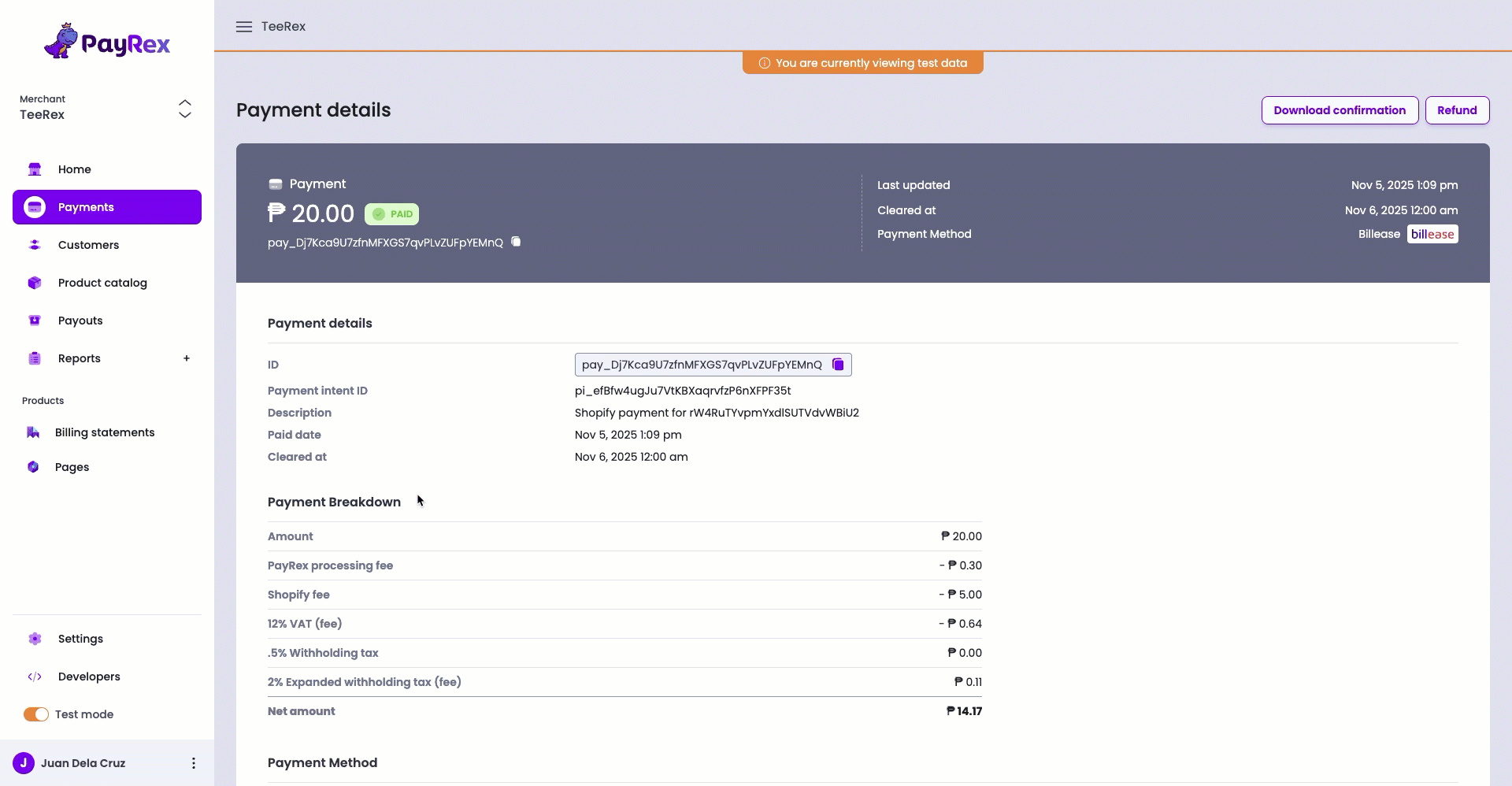1512x786 pixels.
Task: Click the PAID status badge
Action: (x=391, y=213)
